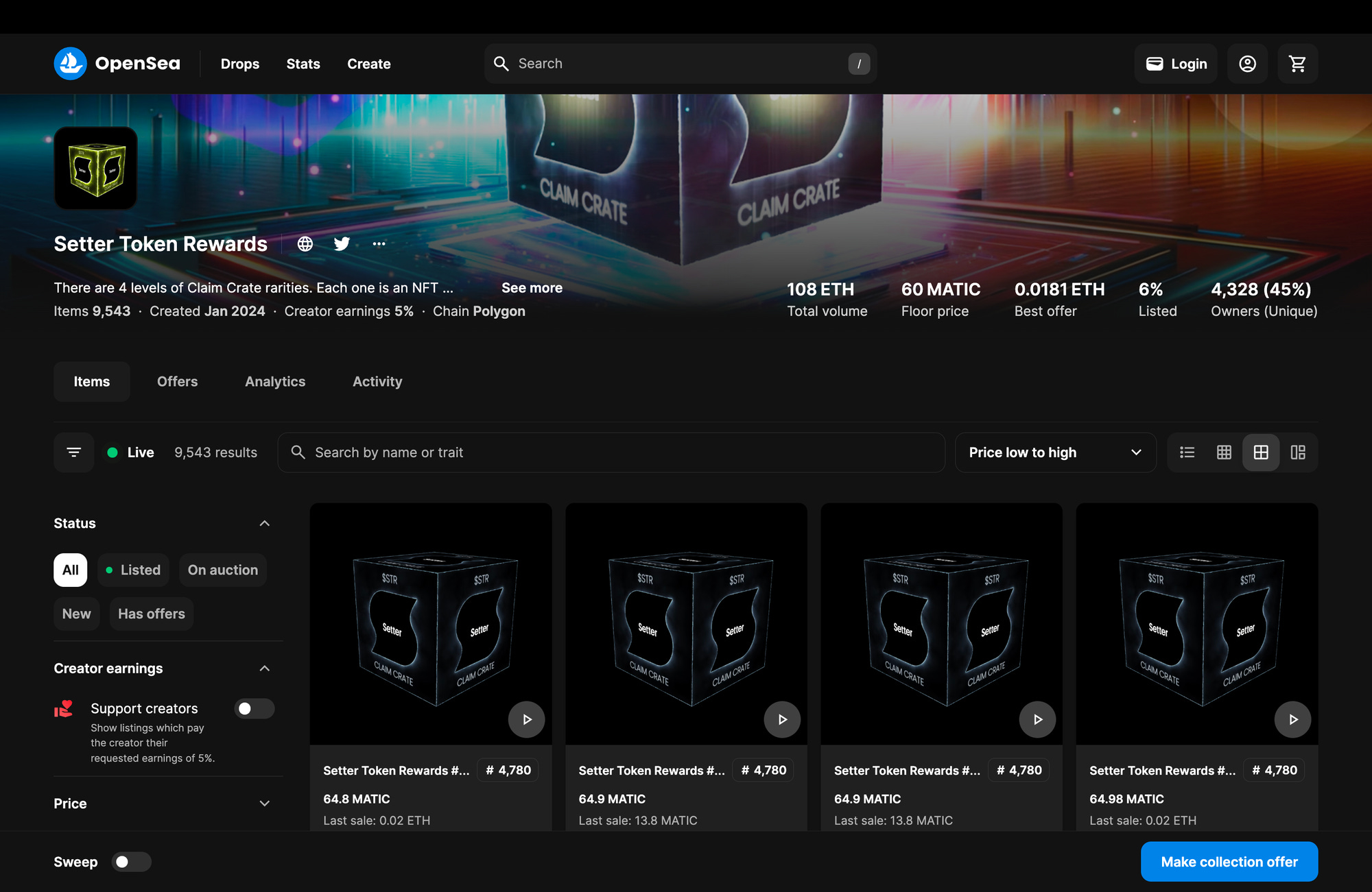Switch to the Activity tab

pos(377,381)
